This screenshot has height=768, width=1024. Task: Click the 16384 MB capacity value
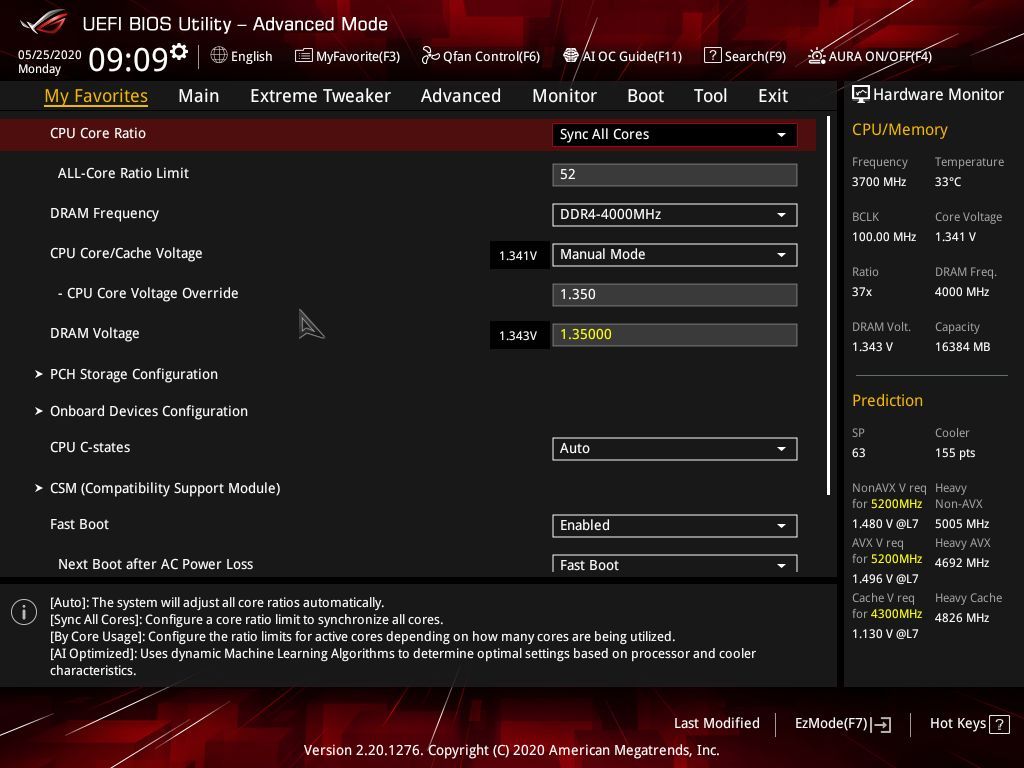pos(963,347)
